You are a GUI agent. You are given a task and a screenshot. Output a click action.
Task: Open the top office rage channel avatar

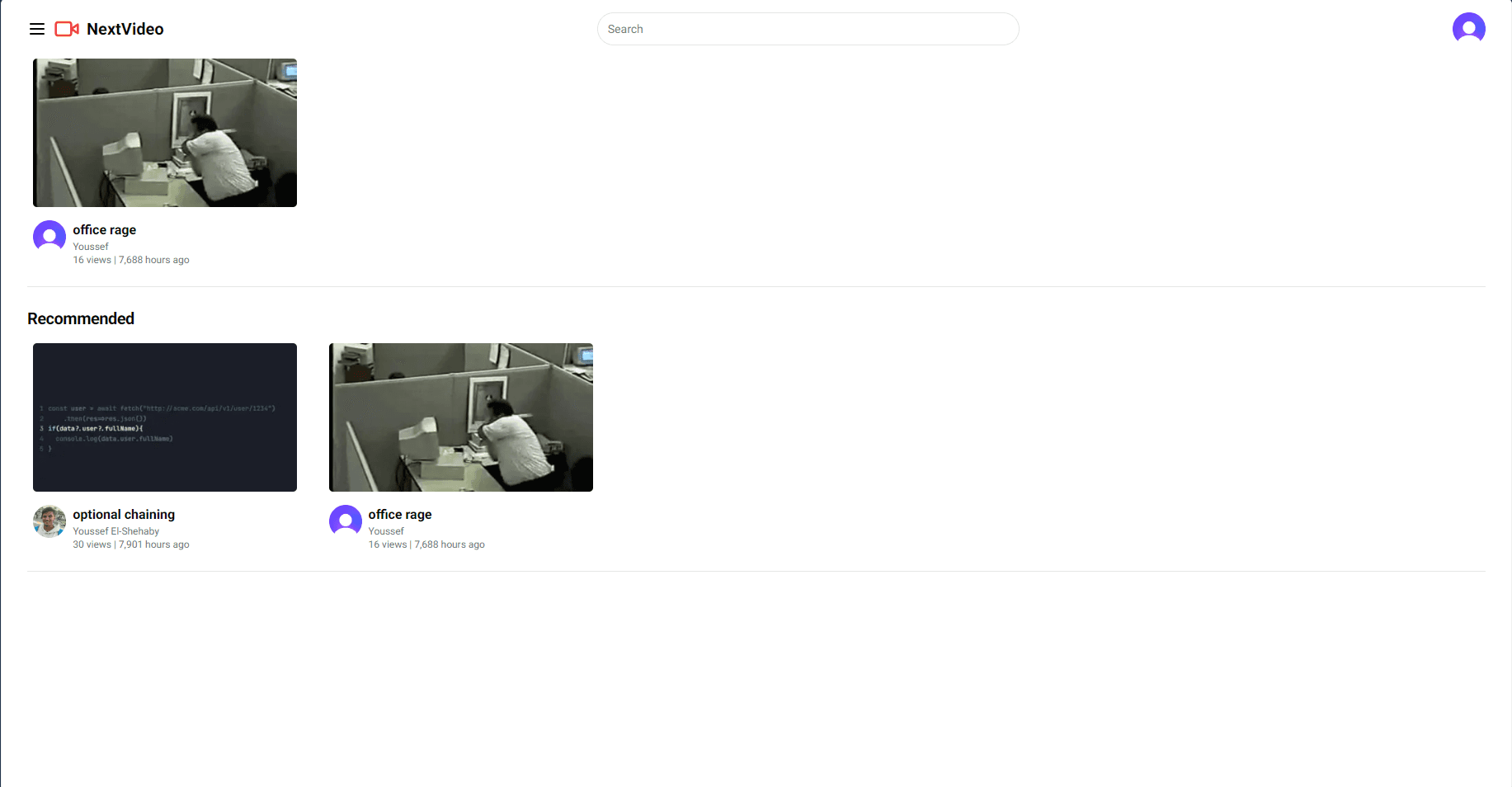pyautogui.click(x=49, y=237)
